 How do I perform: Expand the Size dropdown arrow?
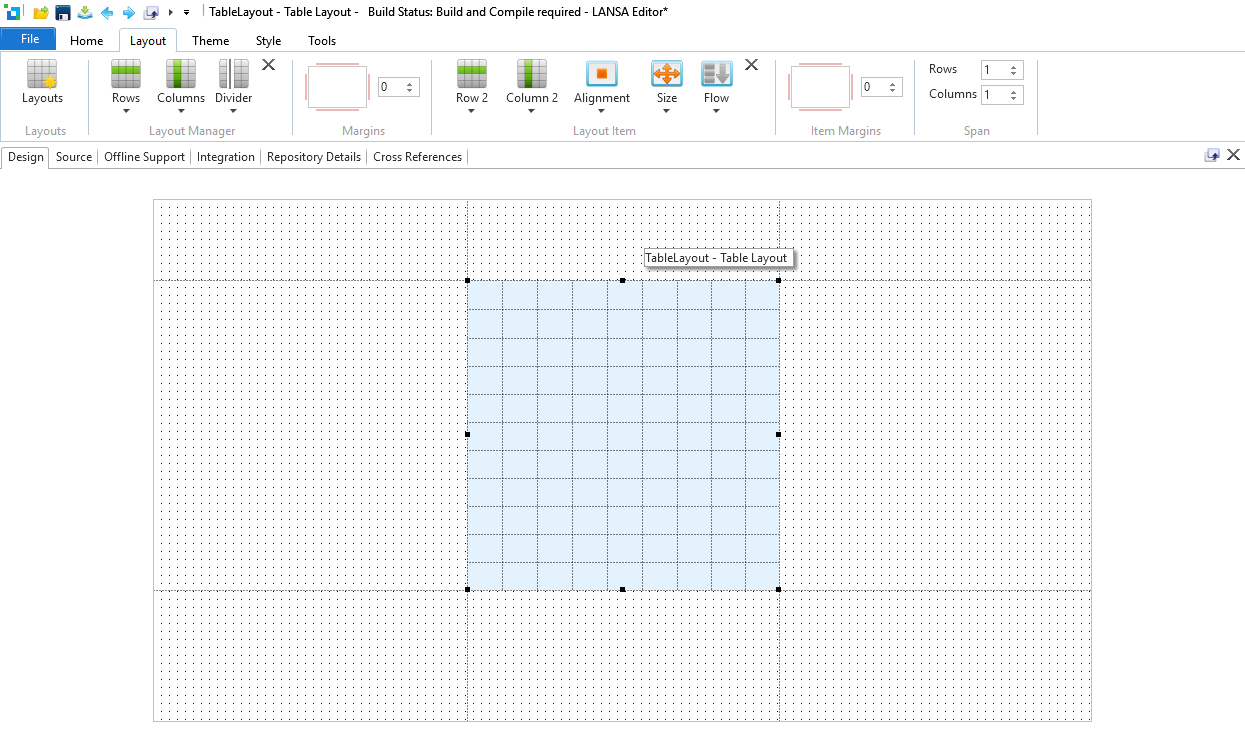pyautogui.click(x=667, y=111)
